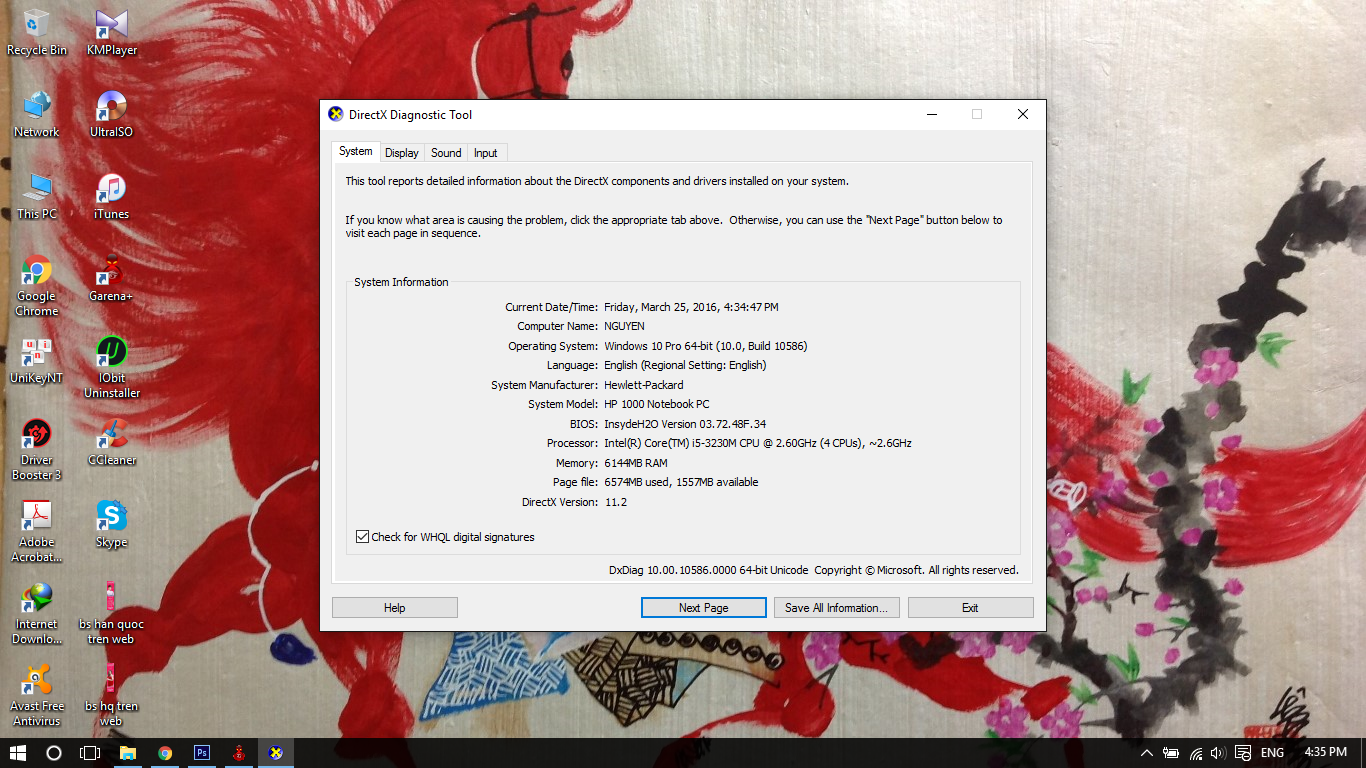The height and width of the screenshot is (768, 1366).
Task: Click the Garena icon in the taskbar
Action: (x=239, y=753)
